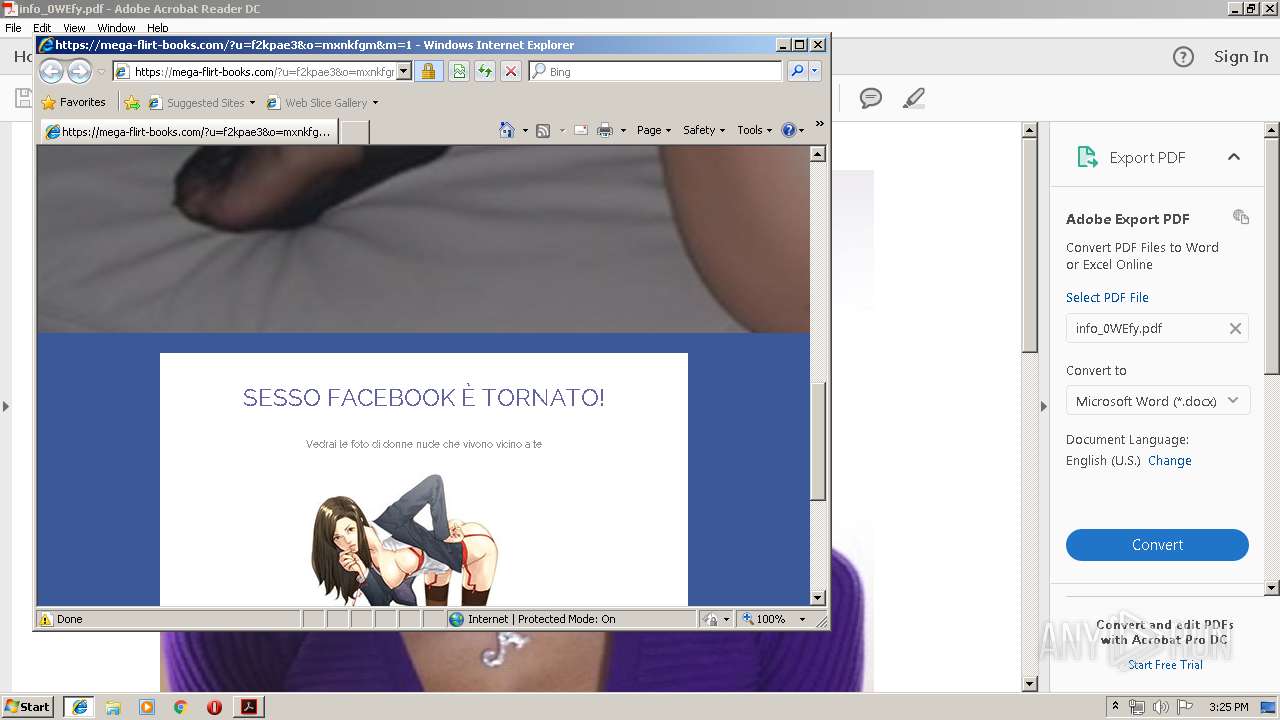
Task: Open the Acrobat Window menu
Action: pyautogui.click(x=116, y=28)
